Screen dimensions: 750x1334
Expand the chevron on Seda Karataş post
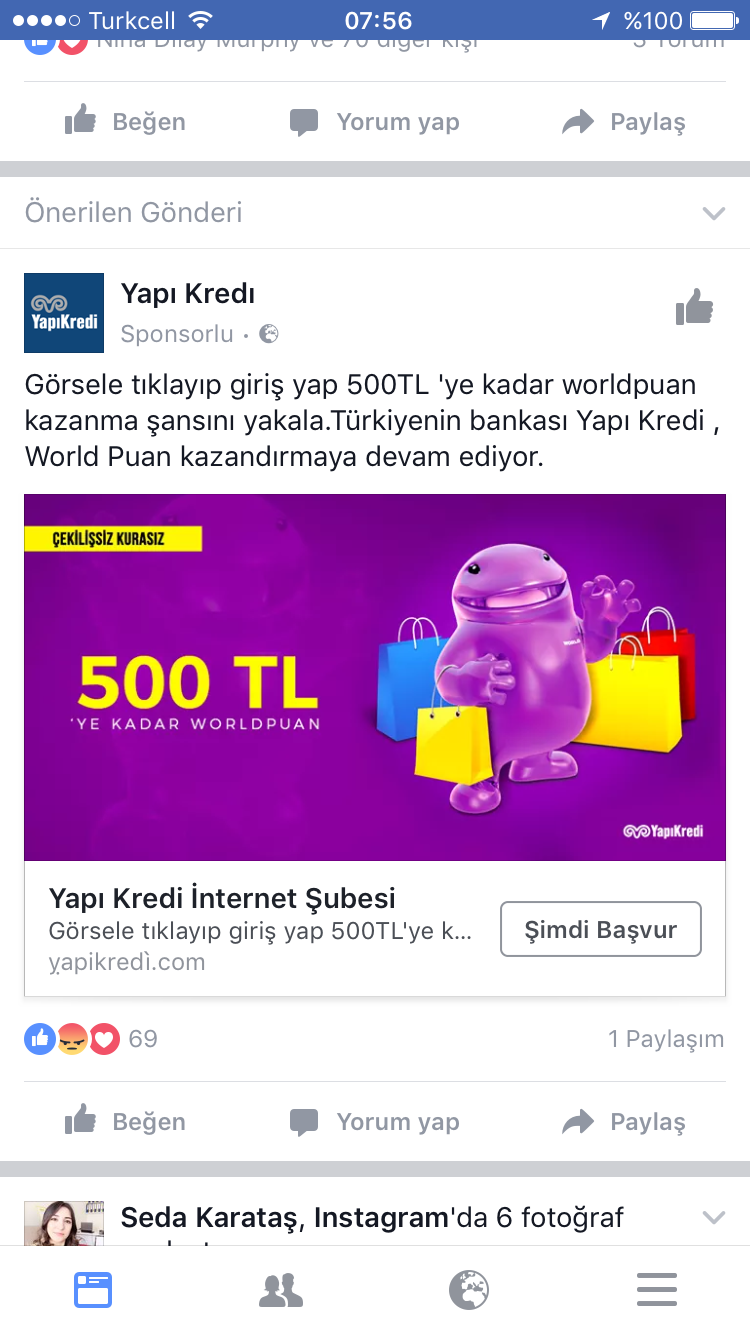713,1217
